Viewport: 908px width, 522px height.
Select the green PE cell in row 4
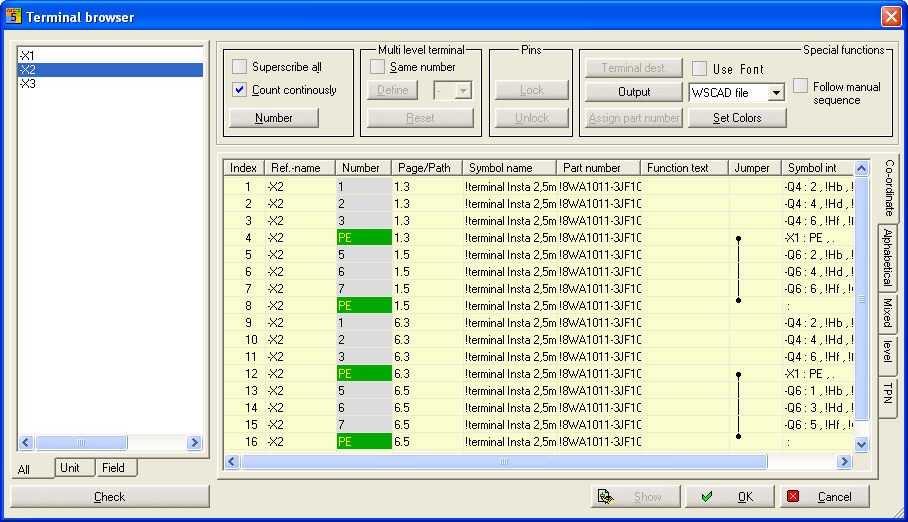(x=364, y=238)
